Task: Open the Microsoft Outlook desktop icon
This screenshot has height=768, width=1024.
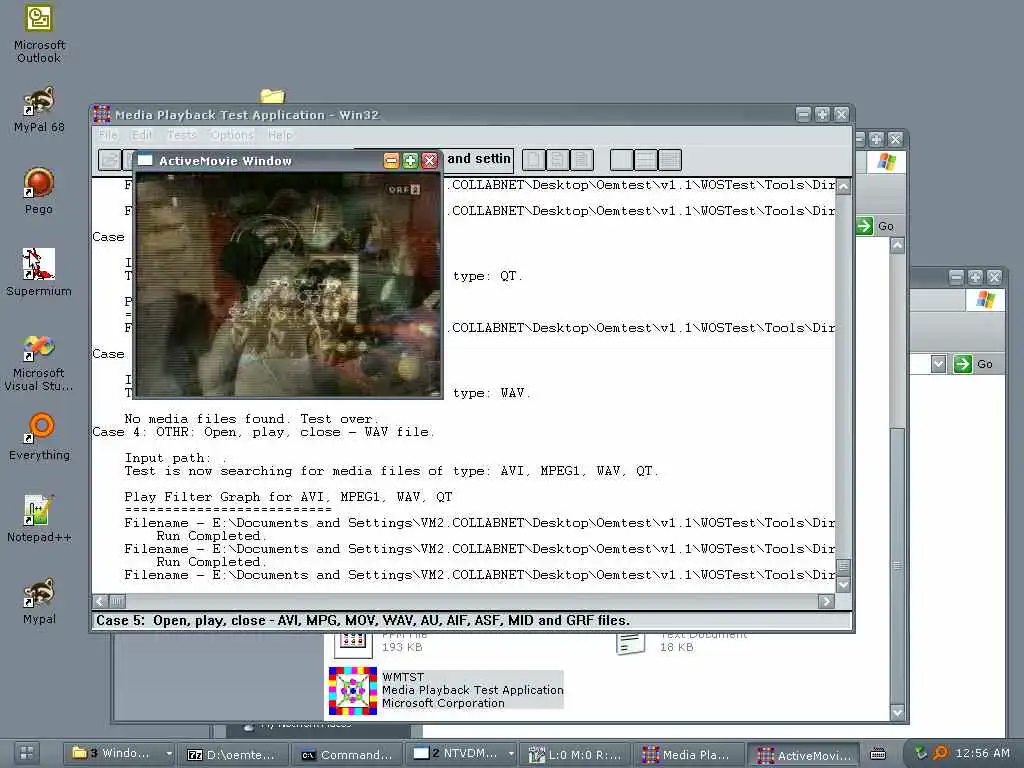Action: (x=39, y=34)
